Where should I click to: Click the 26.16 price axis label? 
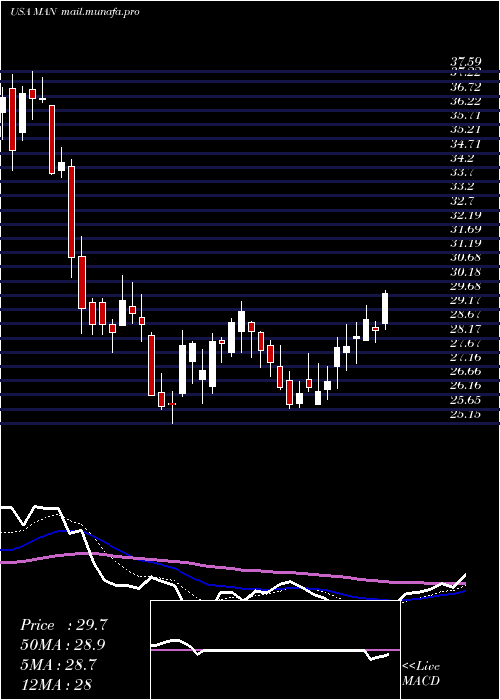pos(466,386)
